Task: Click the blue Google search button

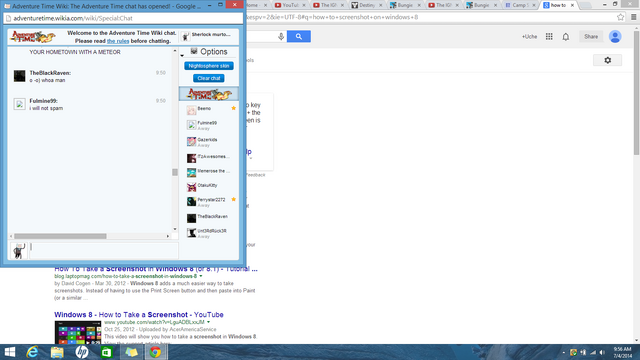Action: (299, 36)
